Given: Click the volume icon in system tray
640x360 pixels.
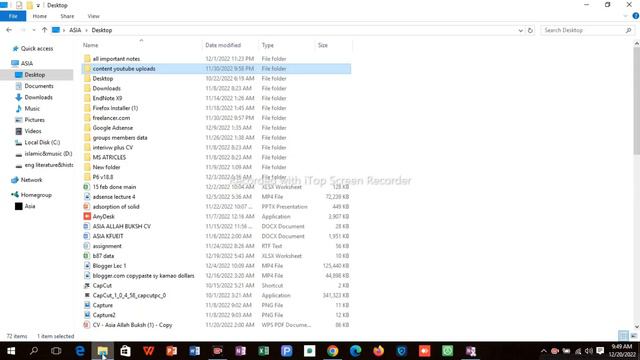Looking at the screenshot, I should [x=589, y=351].
